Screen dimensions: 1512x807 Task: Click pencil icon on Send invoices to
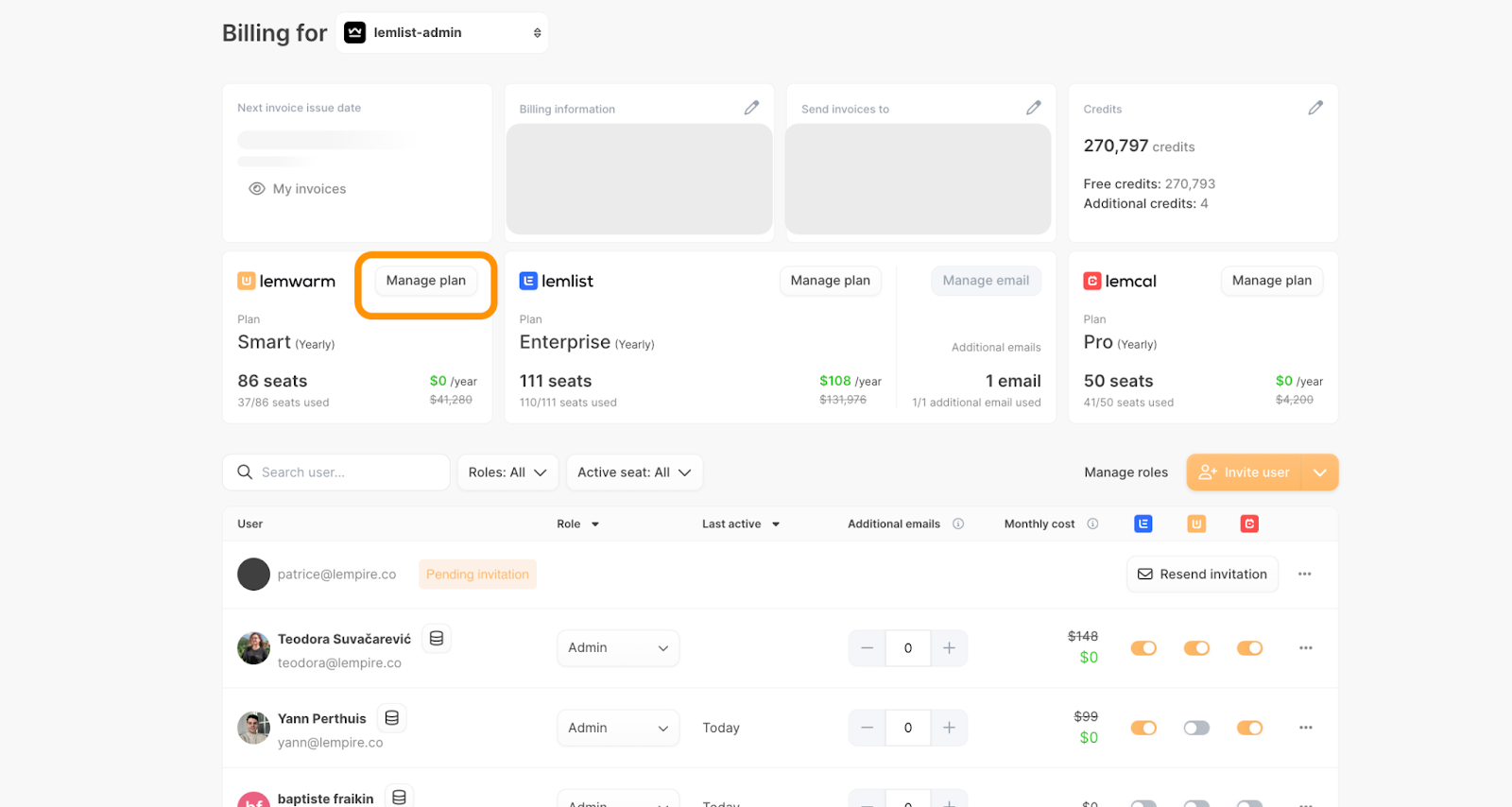coord(1033,108)
